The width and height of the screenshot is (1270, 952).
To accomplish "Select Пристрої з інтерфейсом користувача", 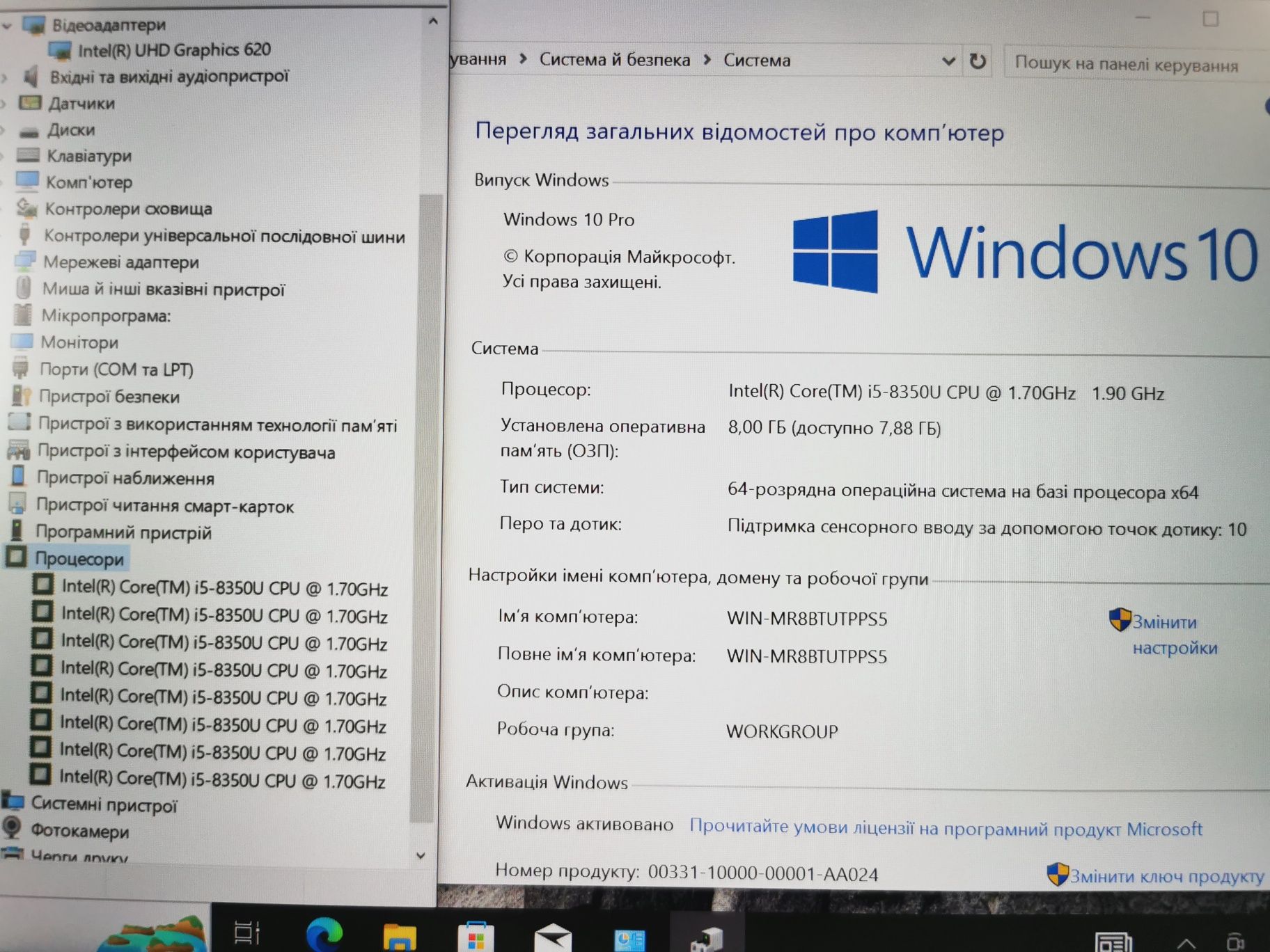I will (x=186, y=452).
